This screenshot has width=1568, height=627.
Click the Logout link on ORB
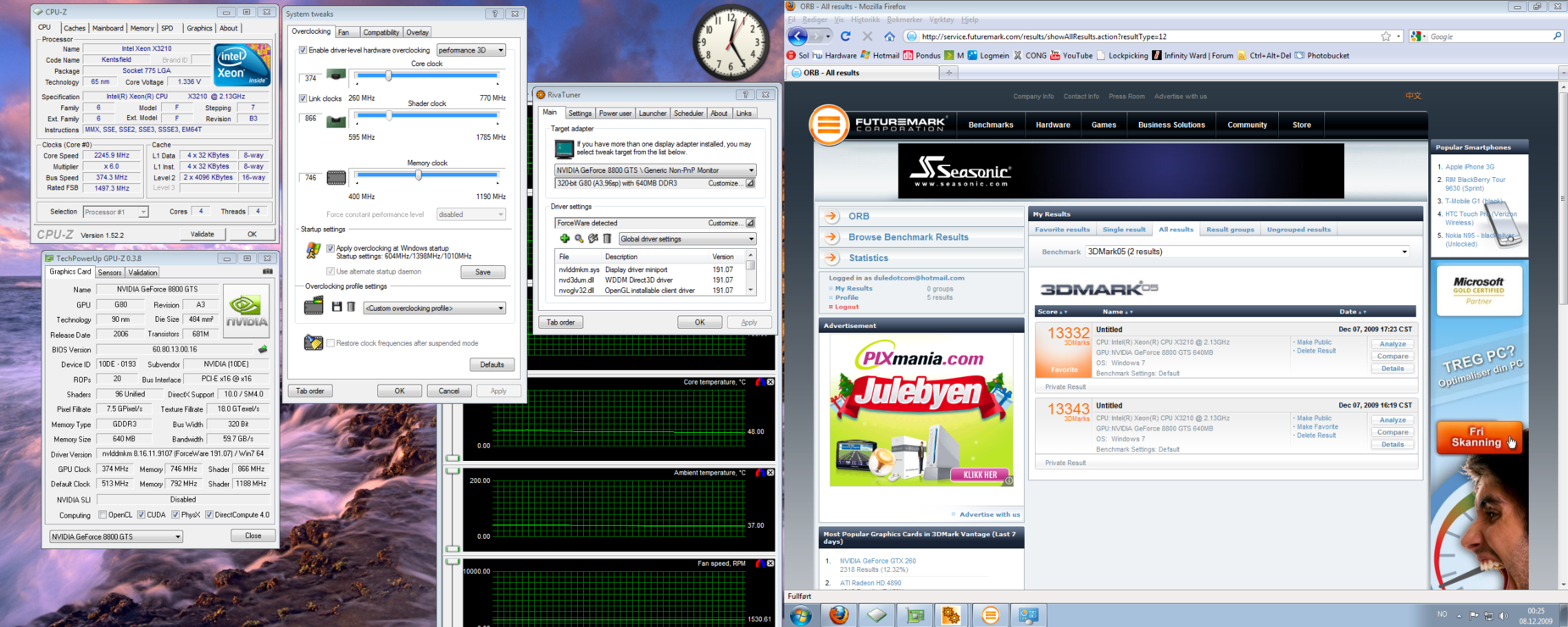pyautogui.click(x=847, y=307)
